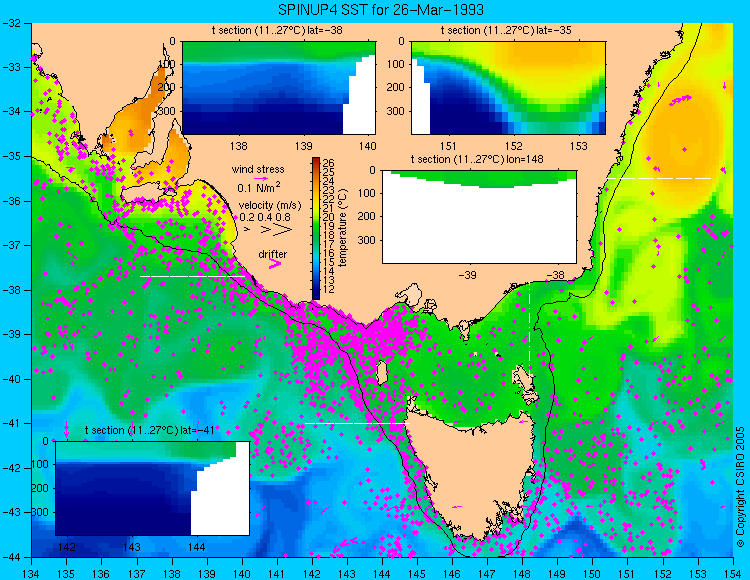Viewport: 750px width, 580px height.
Task: Click the white dashed line off the east coast
Action: coord(660,178)
